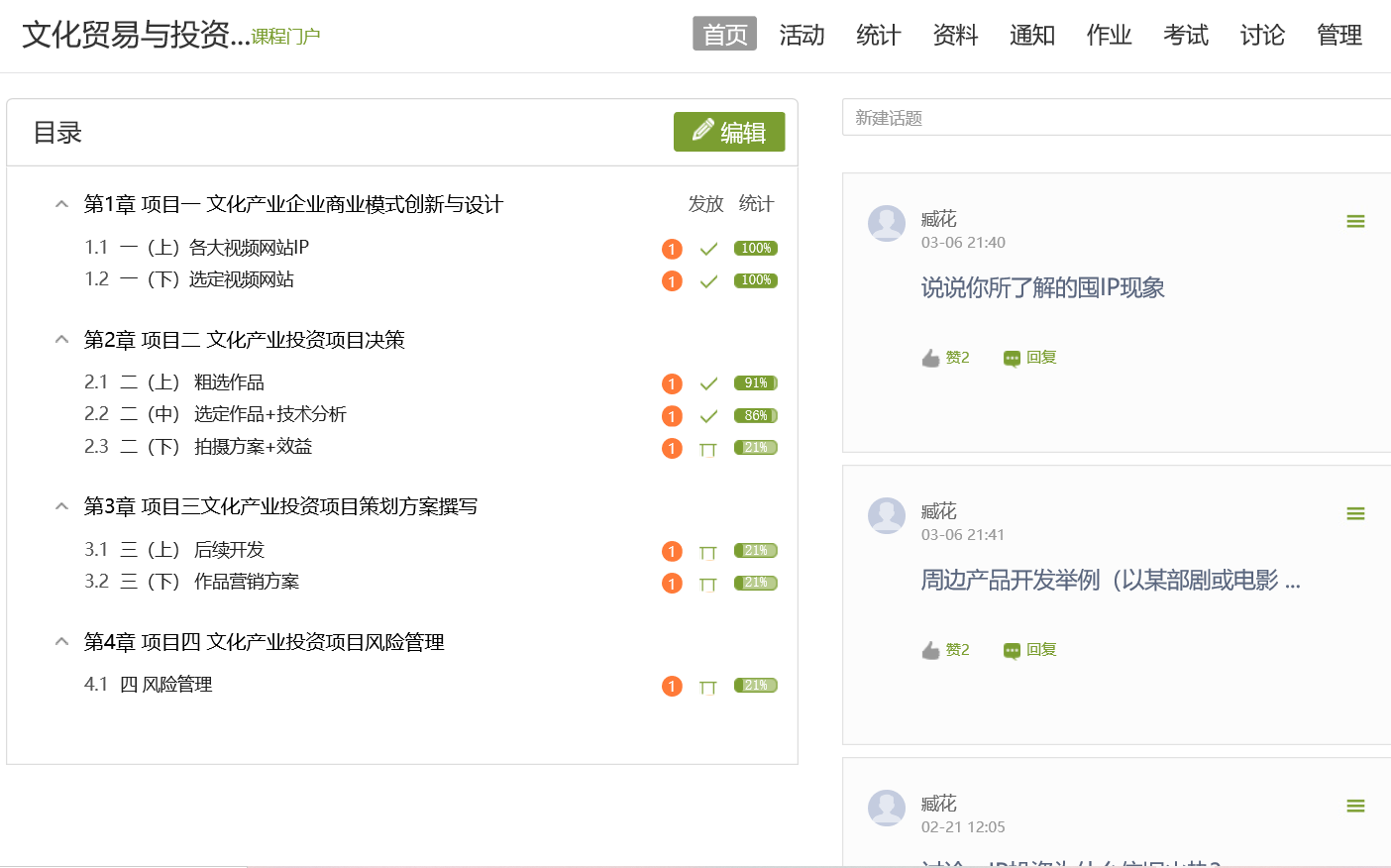Click orange badge for section 1.1
The image size is (1391, 868).
click(x=672, y=249)
